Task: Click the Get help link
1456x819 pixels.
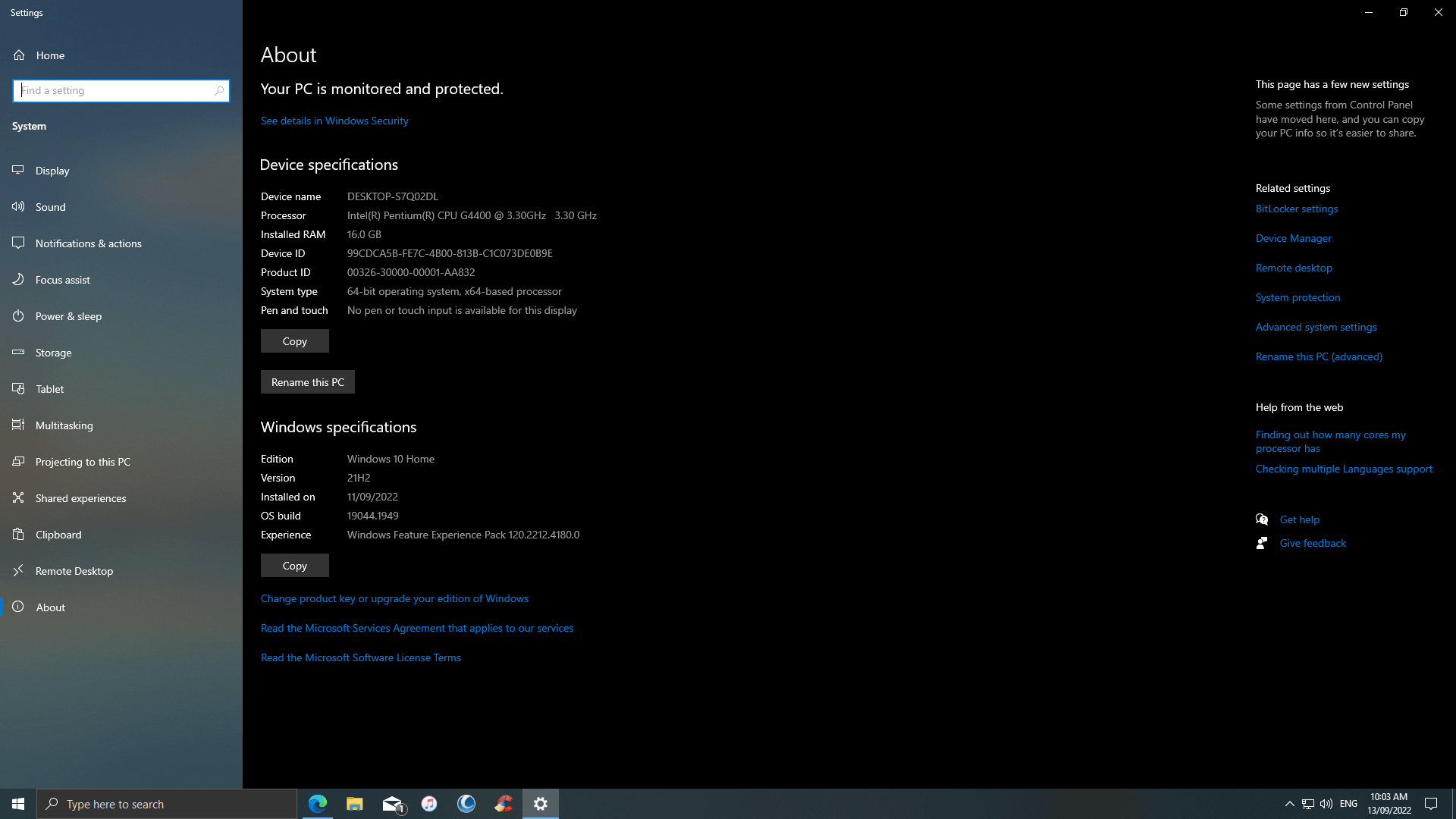Action: (1300, 519)
